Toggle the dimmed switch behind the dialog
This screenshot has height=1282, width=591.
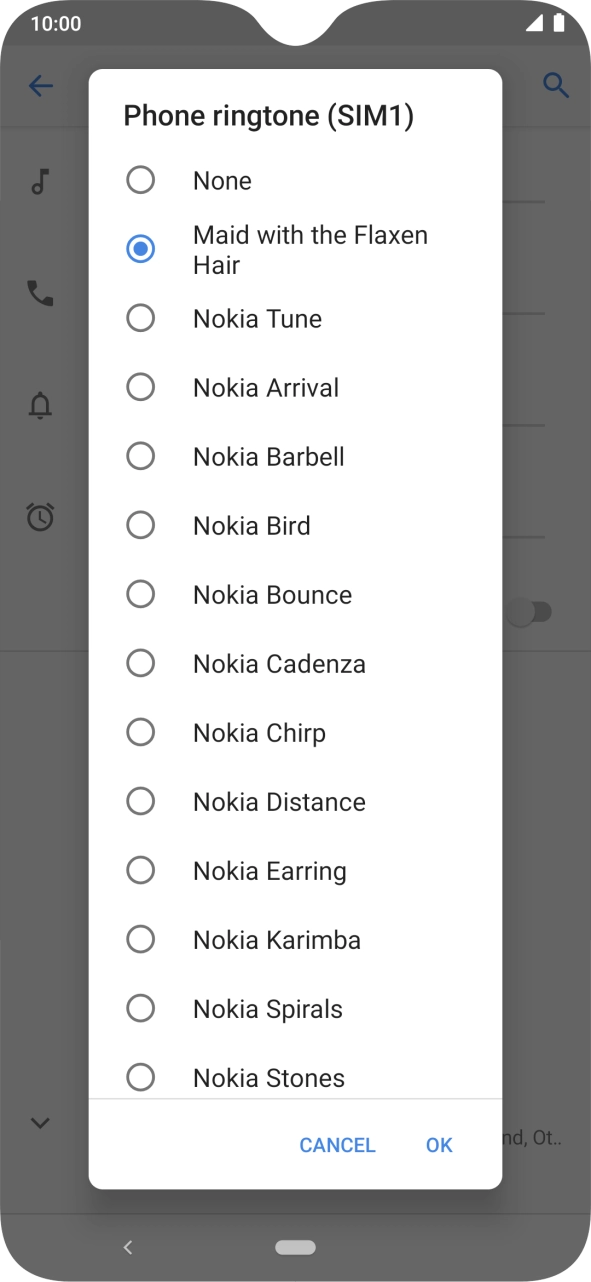click(x=528, y=612)
